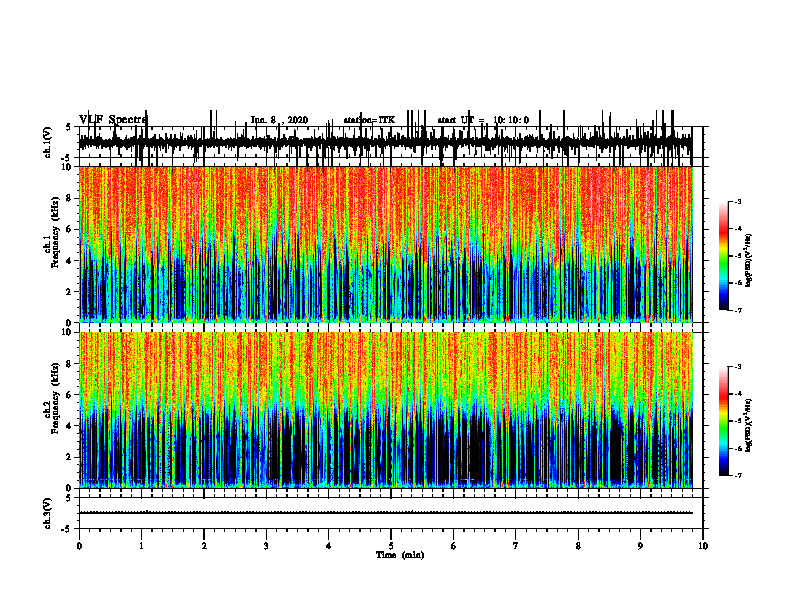Screen dimensions: 792x612
Task: Click the "start UT = 10:10:0" text
Action: click(x=483, y=120)
